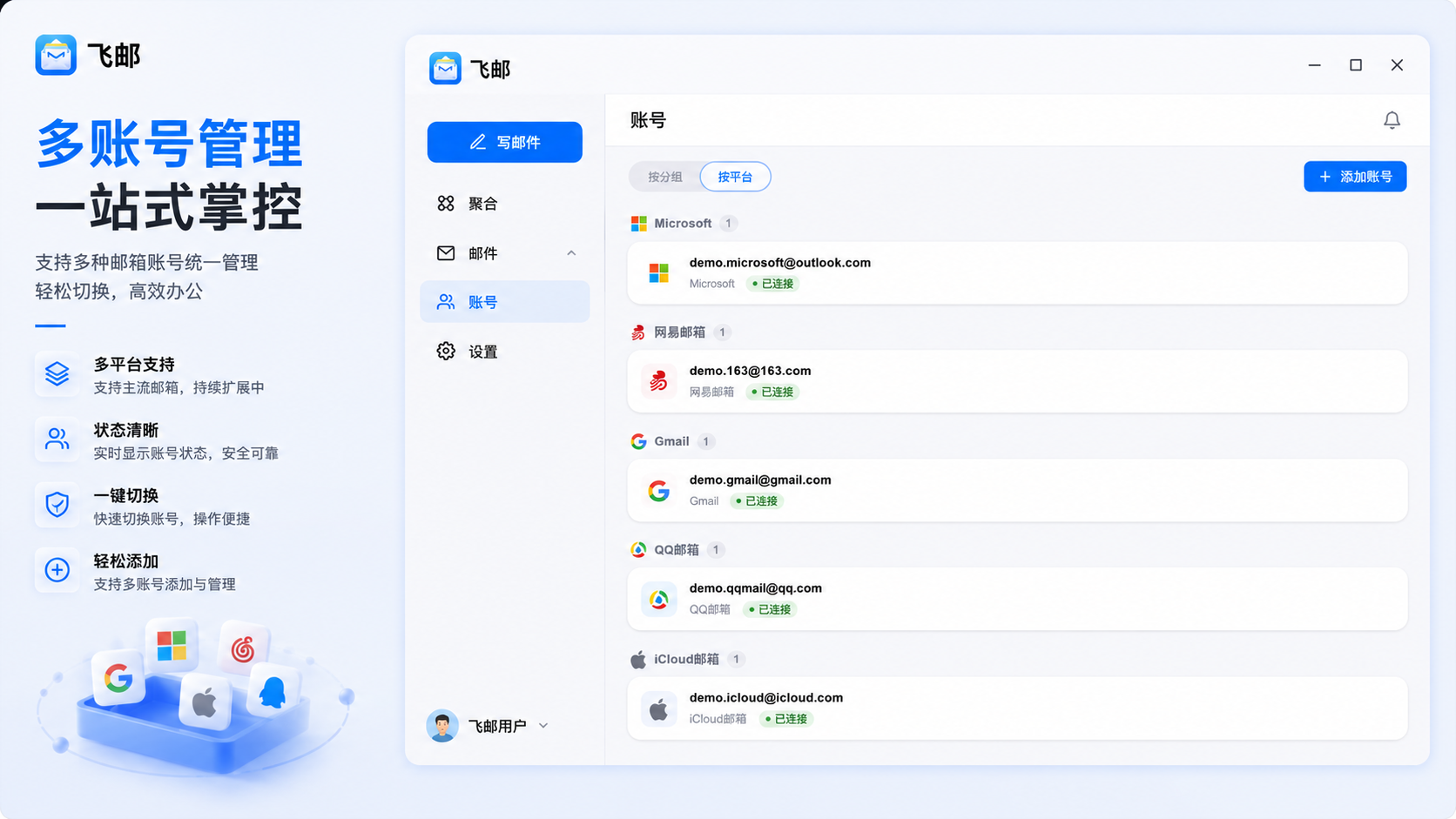Image resolution: width=1456 pixels, height=819 pixels.
Task: Close the 飞邮 window
Action: pyautogui.click(x=1397, y=65)
